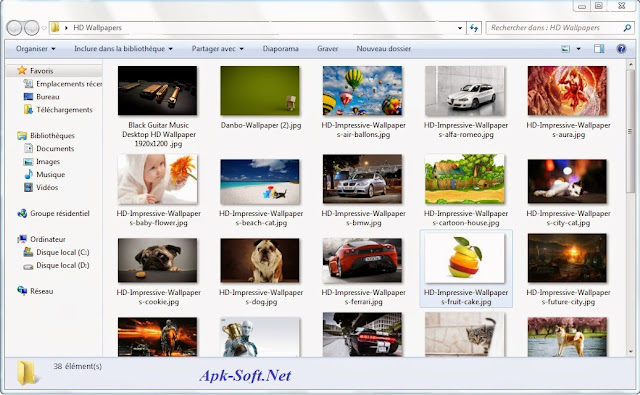Select the Black Guitar Music wallpaper thumbnail
The width and height of the screenshot is (640, 395).
[x=158, y=91]
